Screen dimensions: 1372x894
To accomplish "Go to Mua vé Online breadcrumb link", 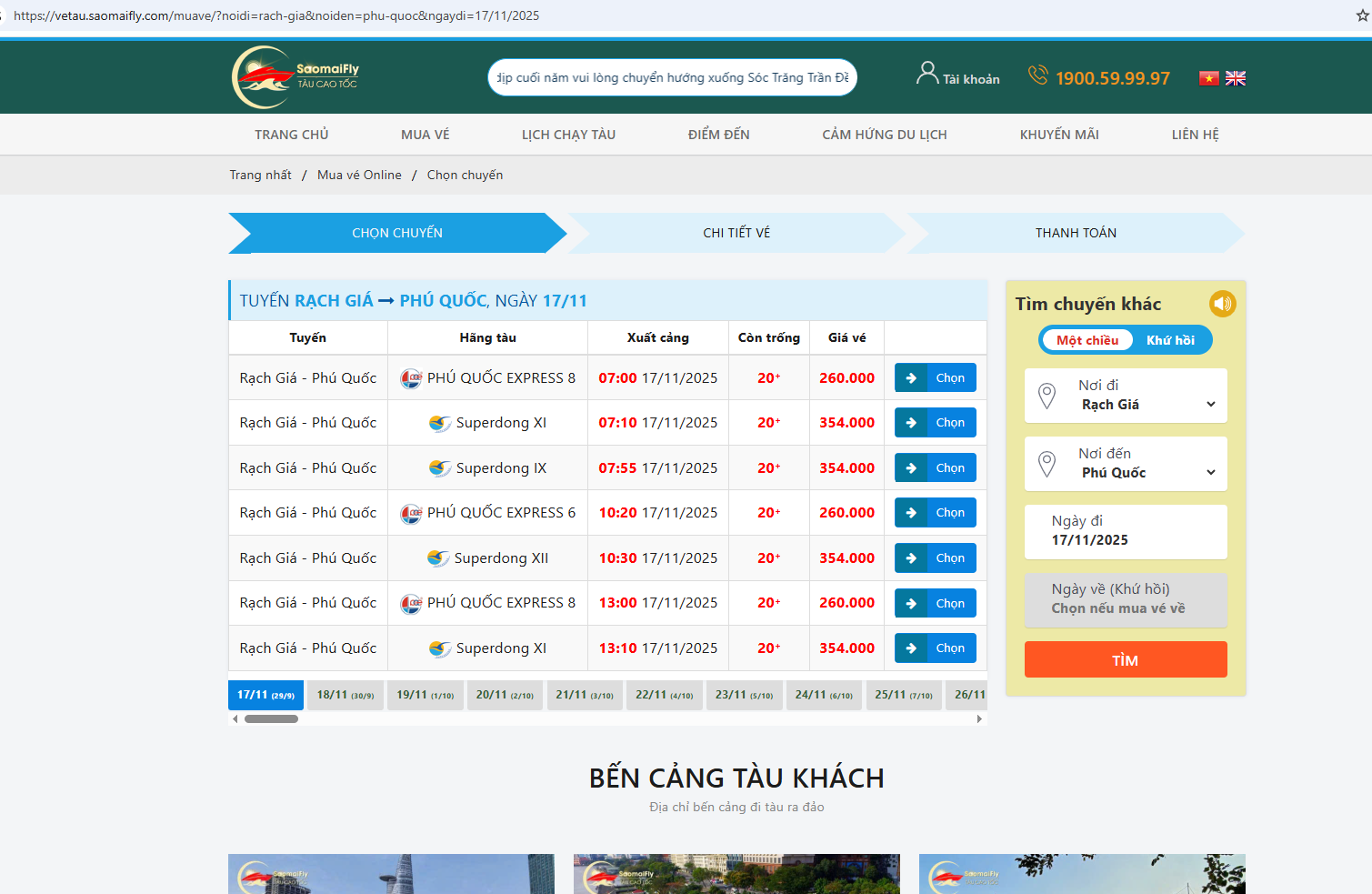I will (359, 175).
